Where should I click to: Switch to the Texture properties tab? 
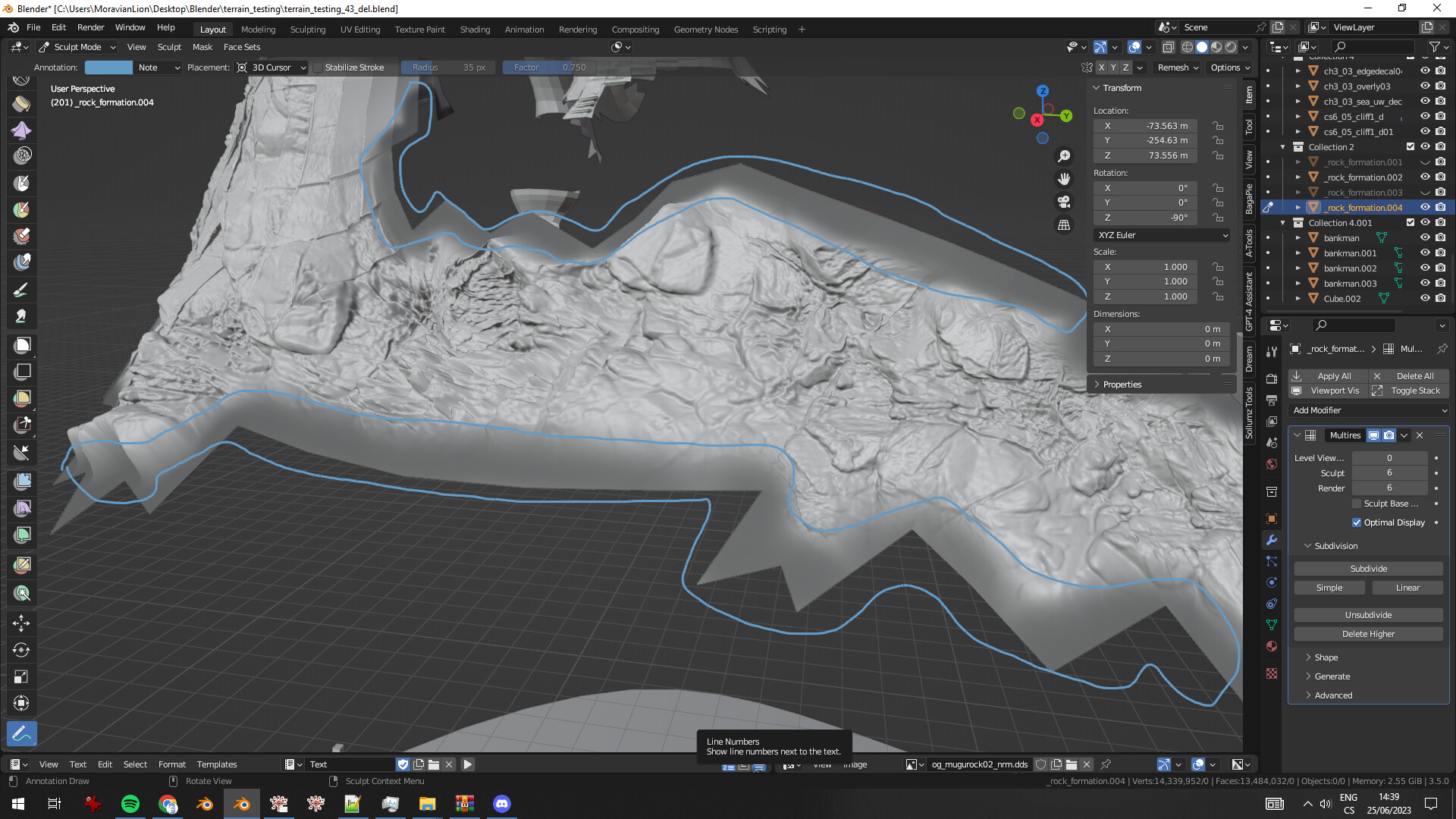coord(1272,673)
